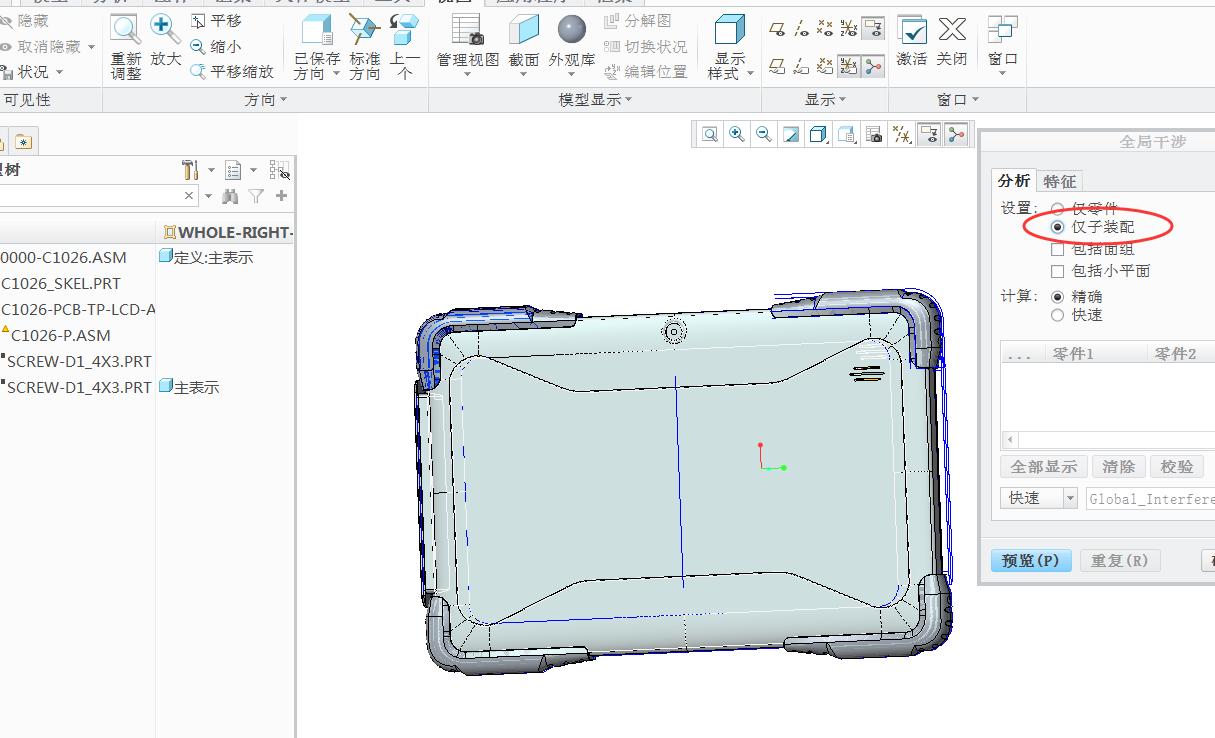Select the 仅零件 radio button
This screenshot has width=1215, height=738.
pos(1057,209)
